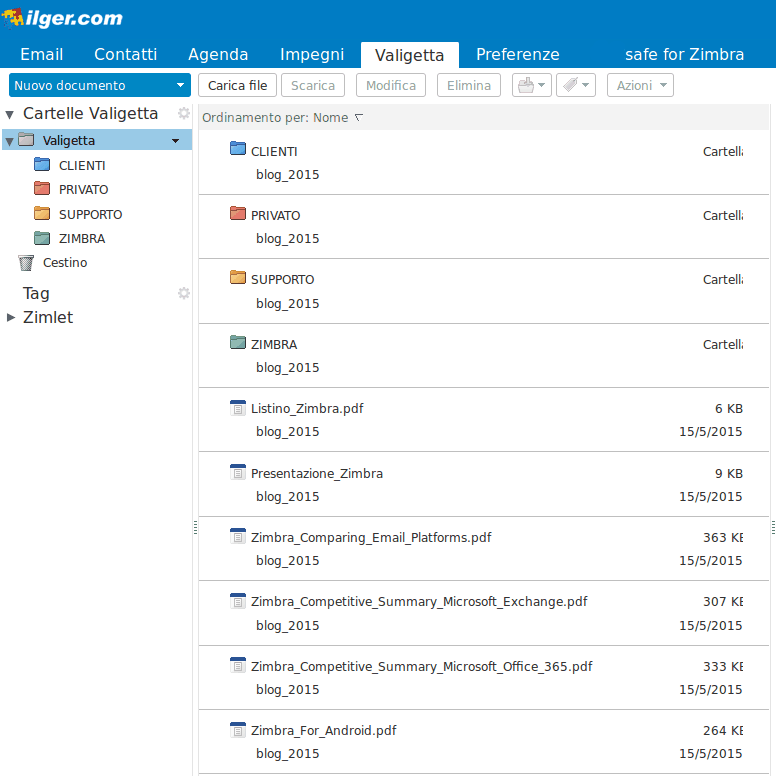Click icon of Zimbra_For_Android.pdf
776x776 pixels.
tap(238, 729)
